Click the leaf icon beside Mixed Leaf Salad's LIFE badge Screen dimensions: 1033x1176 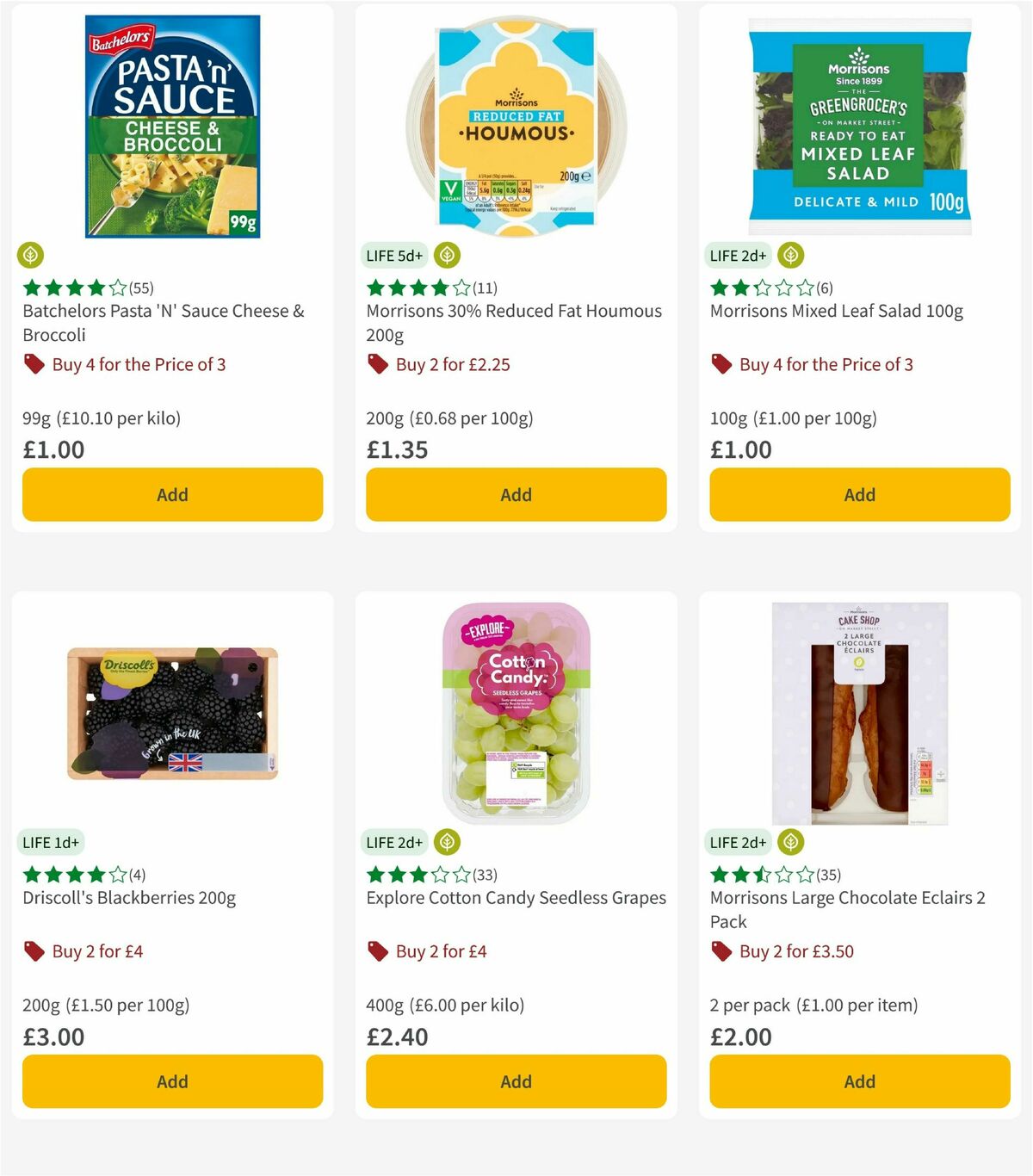791,255
